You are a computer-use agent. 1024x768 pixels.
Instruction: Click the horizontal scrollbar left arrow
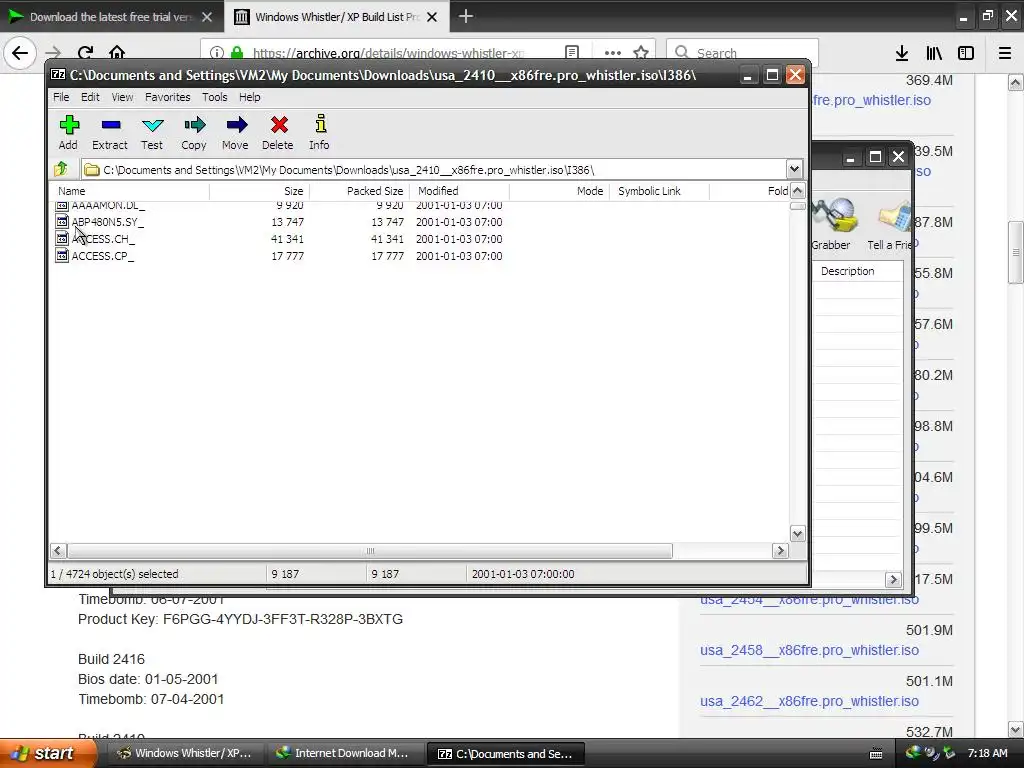click(x=57, y=551)
